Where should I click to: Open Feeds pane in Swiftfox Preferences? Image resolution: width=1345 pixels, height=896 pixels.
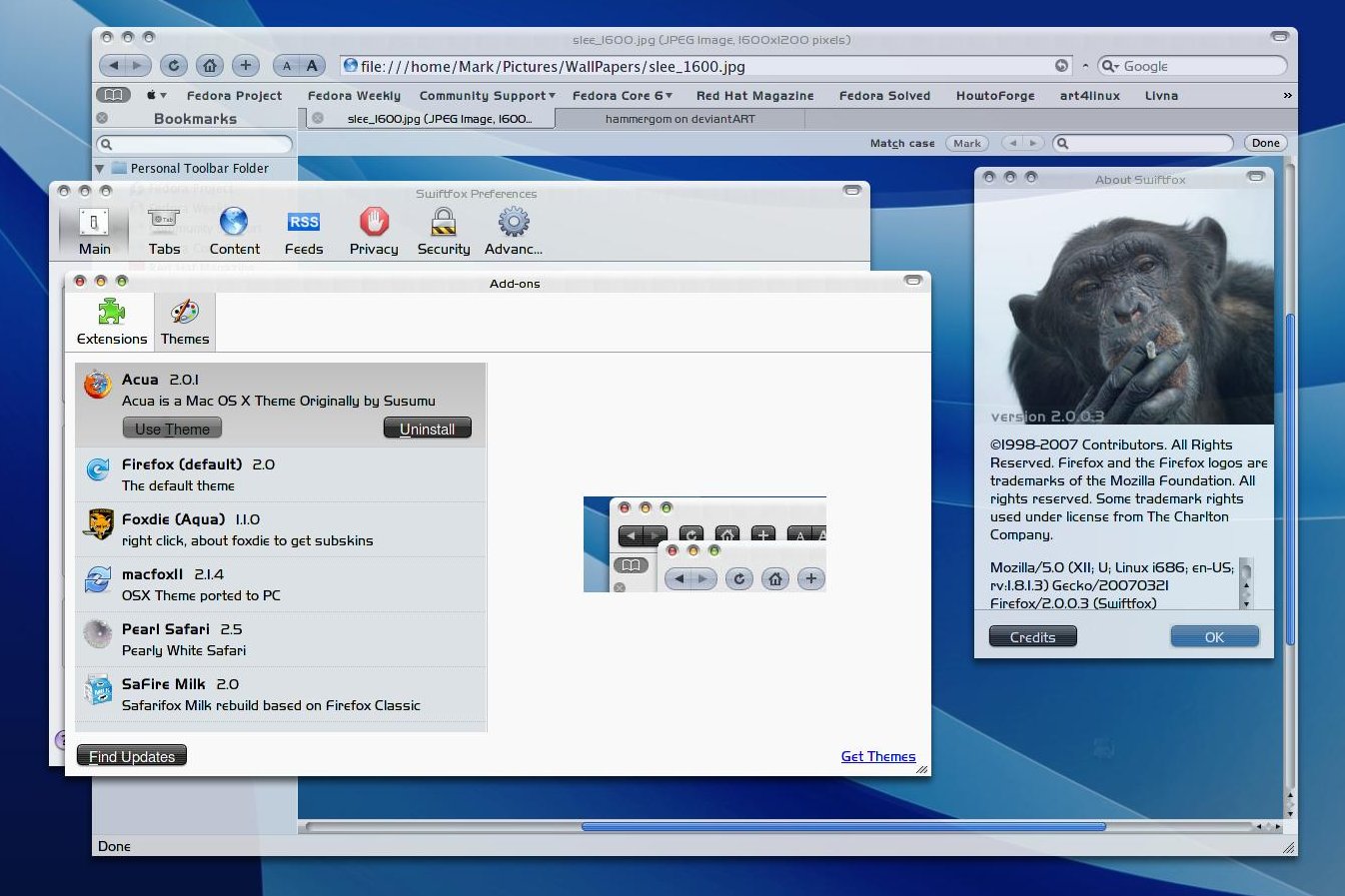[304, 231]
